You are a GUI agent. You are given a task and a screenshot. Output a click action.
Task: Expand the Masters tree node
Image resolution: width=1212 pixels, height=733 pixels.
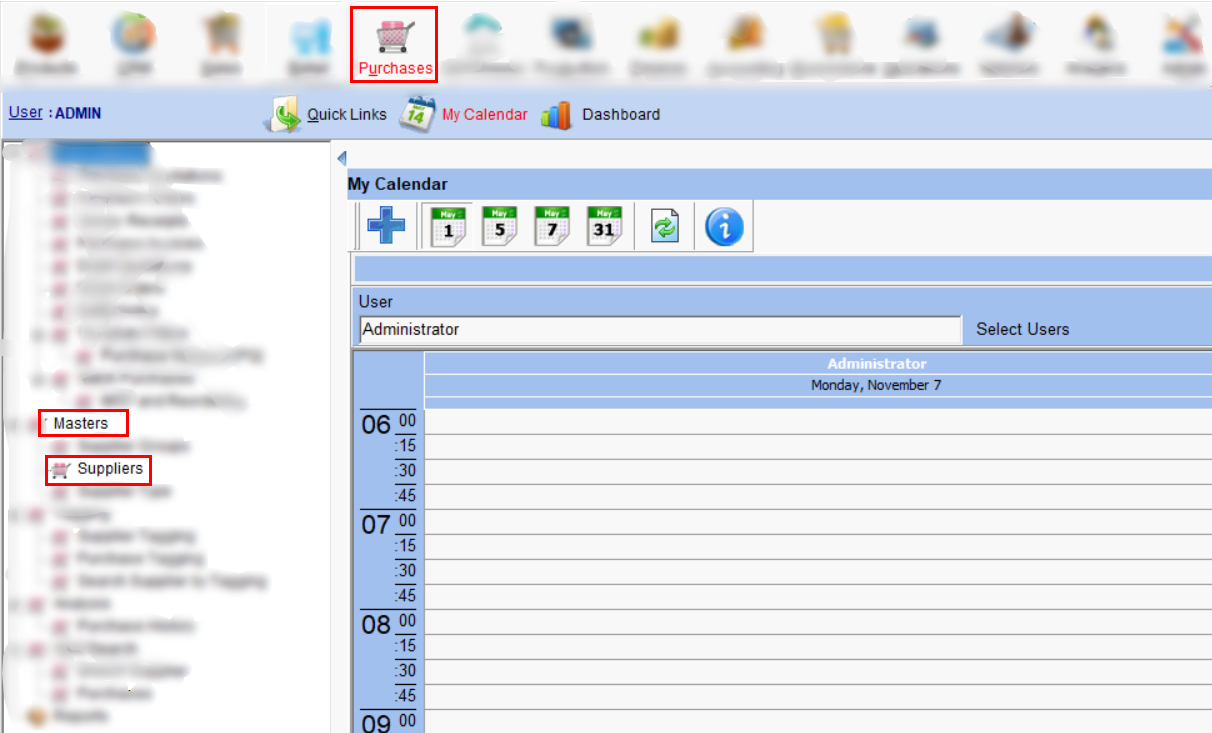tap(80, 424)
